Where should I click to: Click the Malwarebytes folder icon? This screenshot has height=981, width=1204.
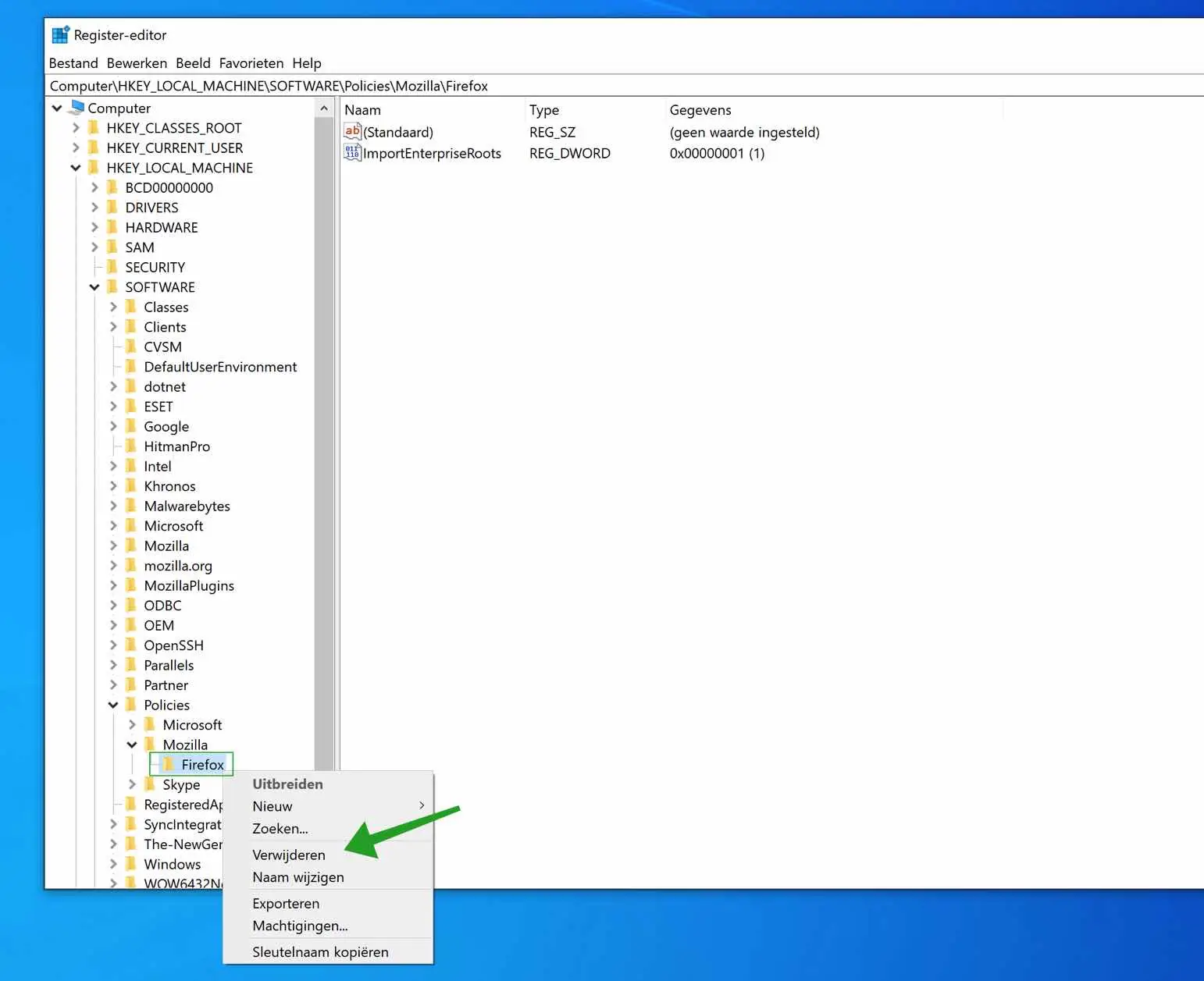click(131, 506)
